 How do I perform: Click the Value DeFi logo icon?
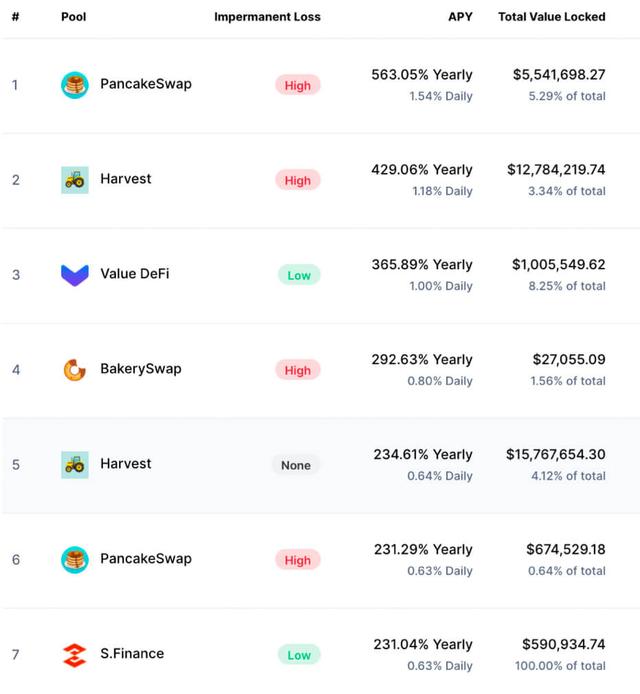(x=75, y=275)
